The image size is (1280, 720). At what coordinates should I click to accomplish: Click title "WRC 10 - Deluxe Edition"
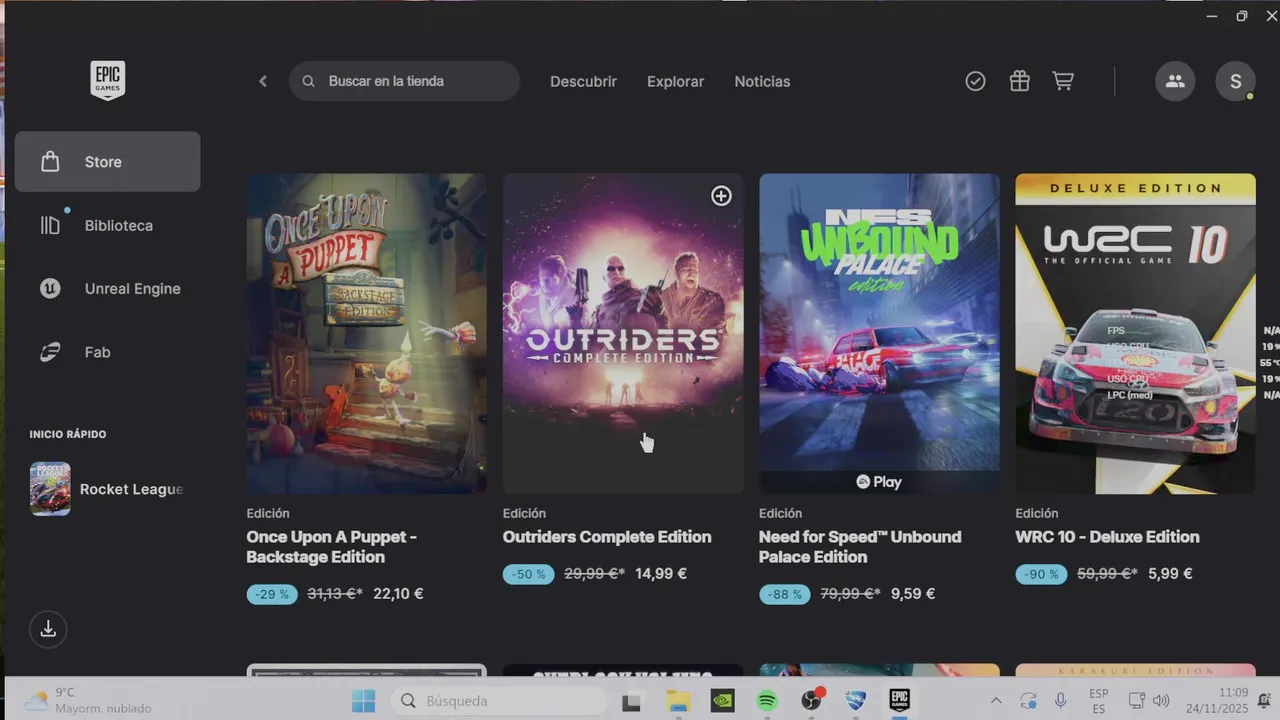click(1107, 537)
